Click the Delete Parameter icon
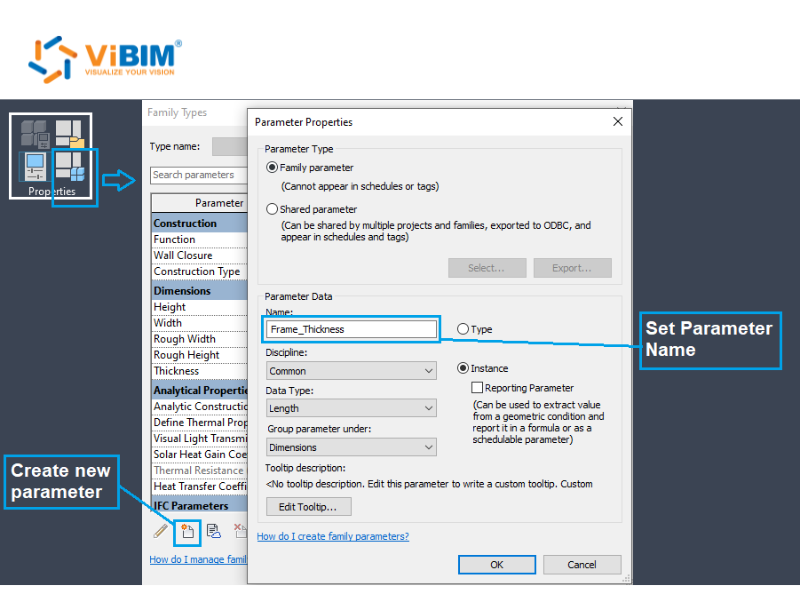 coord(240,531)
